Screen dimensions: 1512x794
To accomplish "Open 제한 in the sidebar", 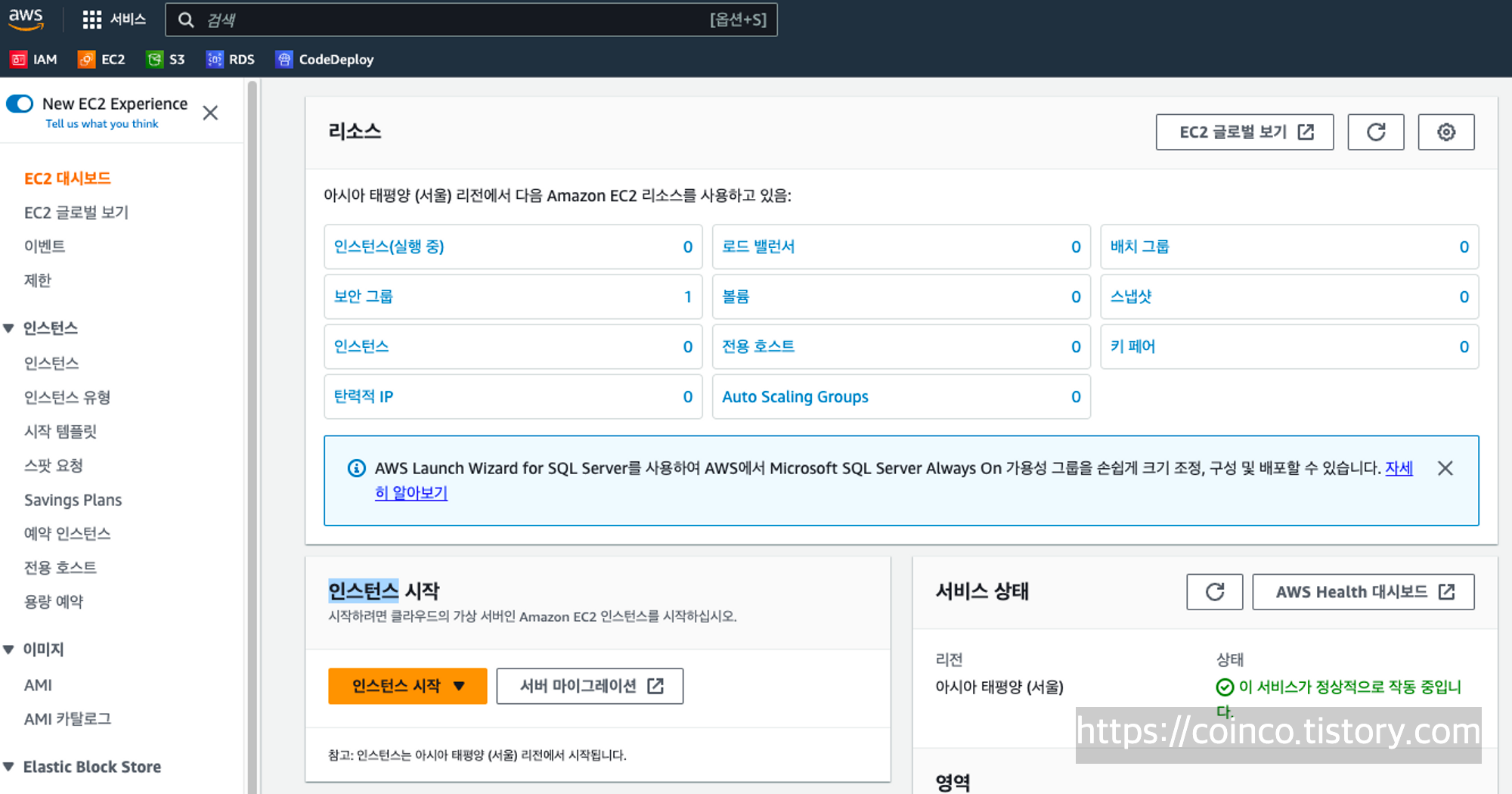I will tap(38, 281).
